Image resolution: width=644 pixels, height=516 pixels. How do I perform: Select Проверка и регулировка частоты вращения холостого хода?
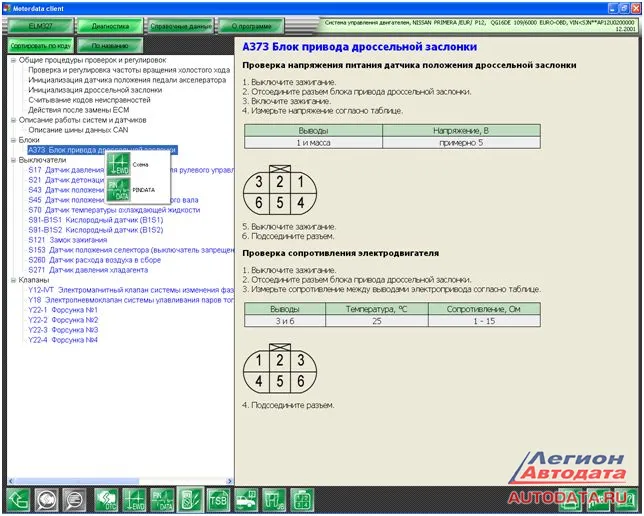[129, 70]
